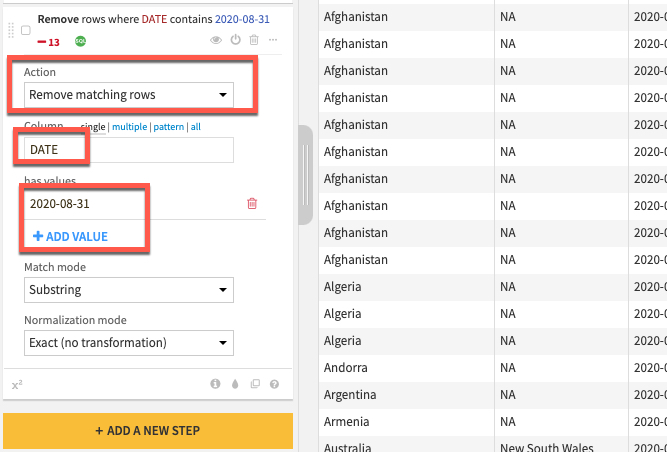Open the step's three-dots more menu
The width and height of the screenshot is (667, 452).
[273, 40]
